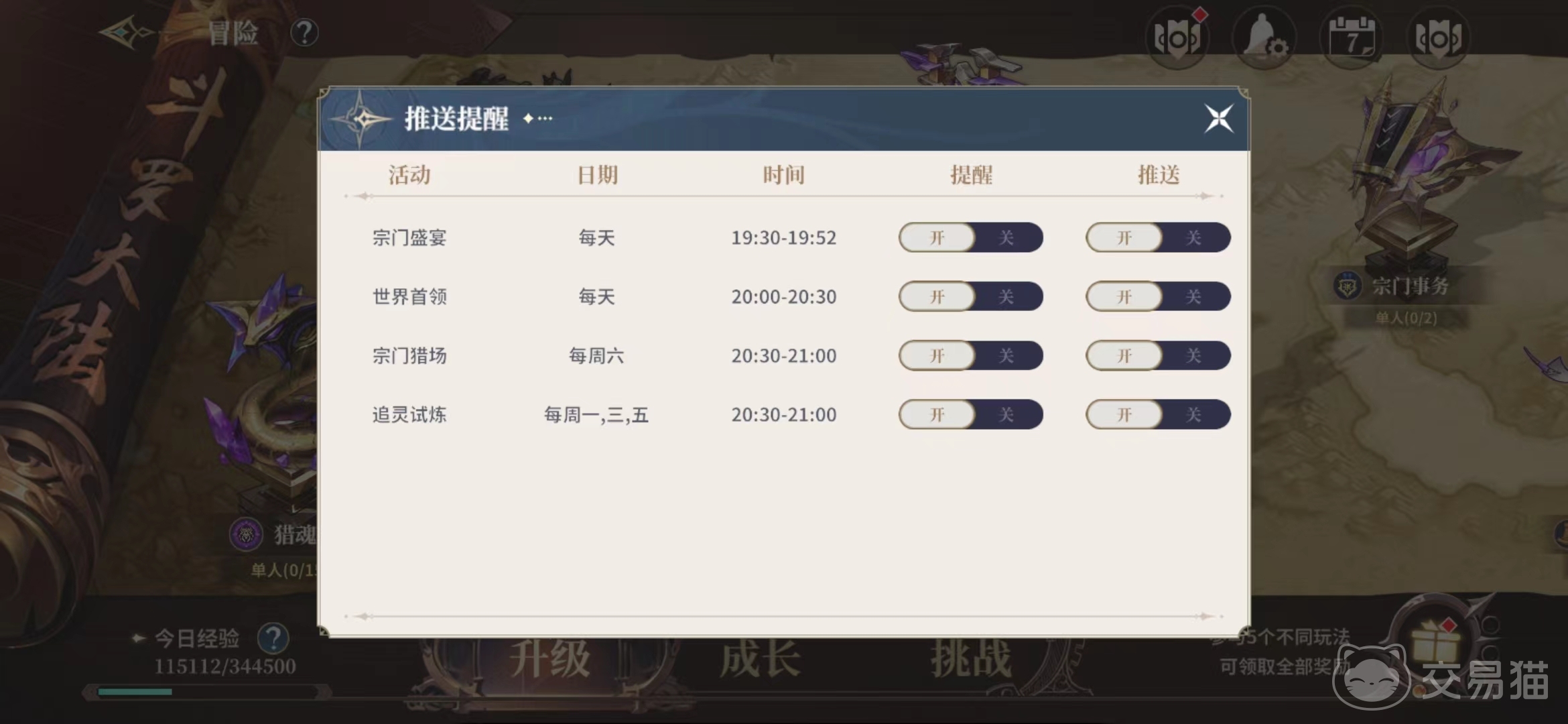
Task: Toggle 宗门盛宴 reminder switch
Action: tap(970, 238)
